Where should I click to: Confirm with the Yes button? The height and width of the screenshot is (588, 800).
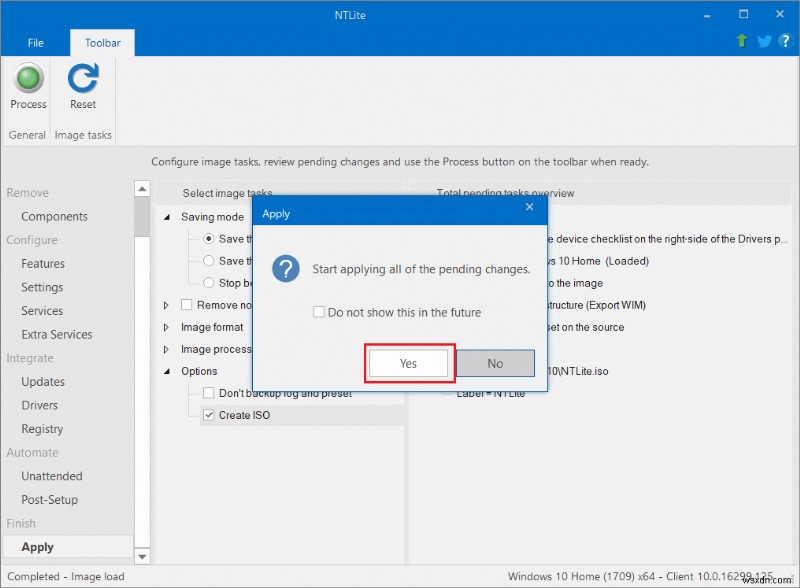[x=408, y=363]
